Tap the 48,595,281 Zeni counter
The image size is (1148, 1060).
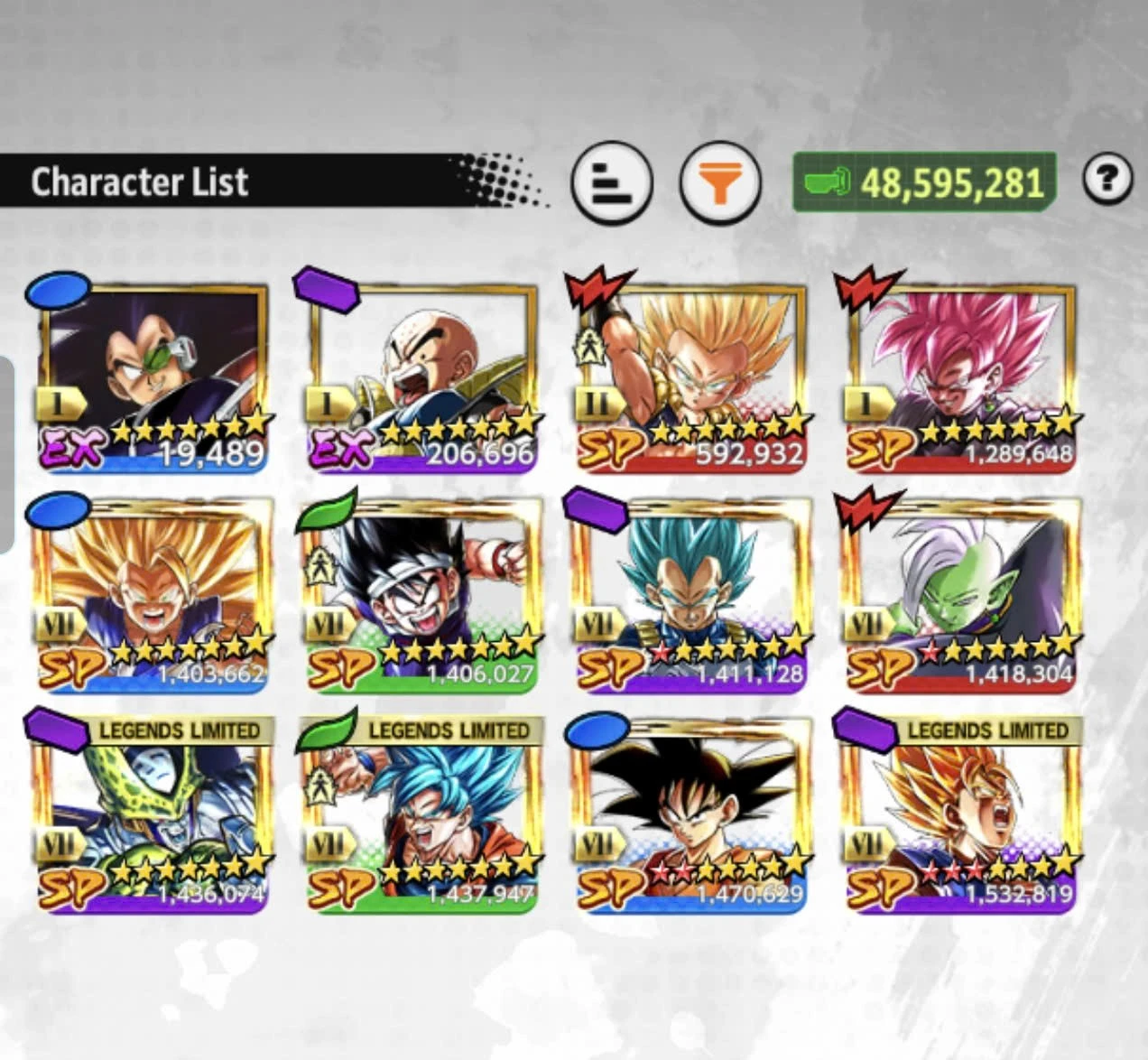tap(952, 183)
